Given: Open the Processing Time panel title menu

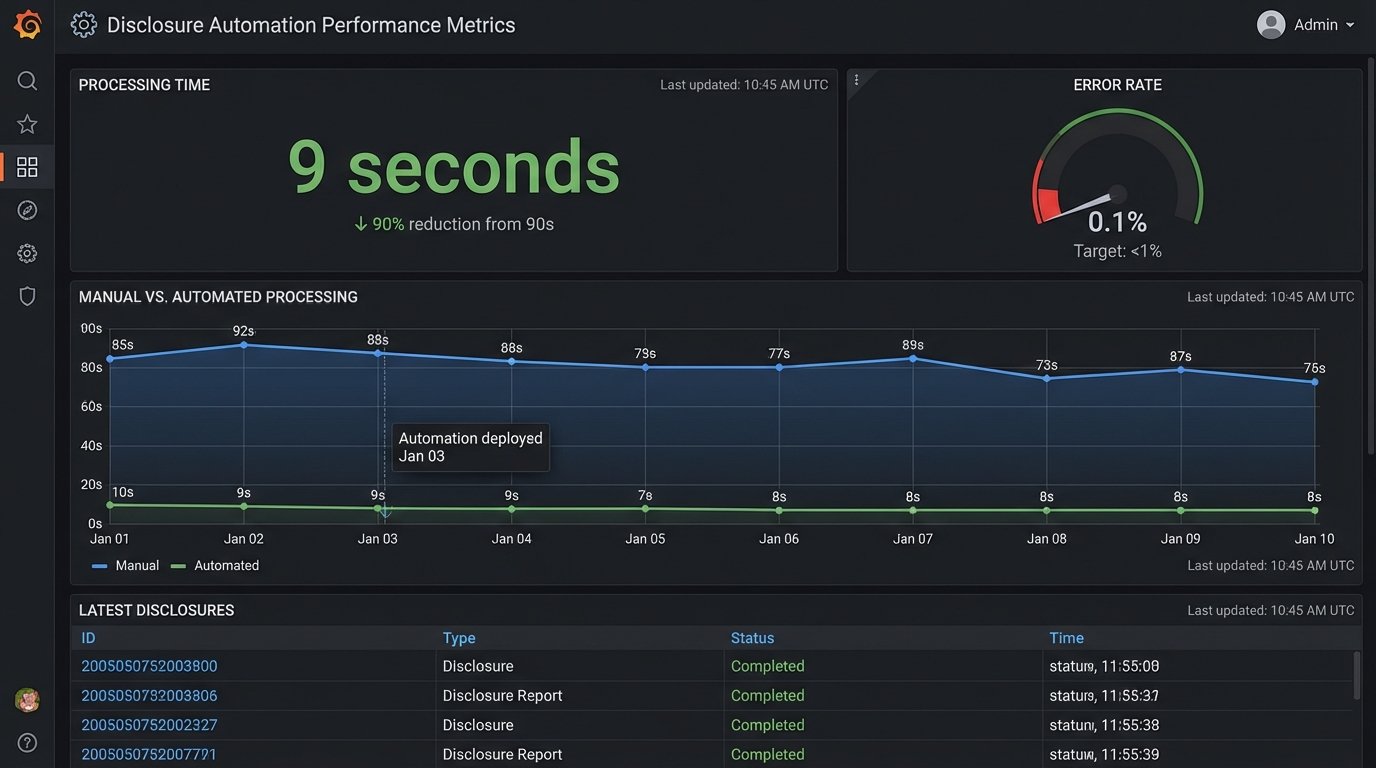Looking at the screenshot, I should point(143,84).
